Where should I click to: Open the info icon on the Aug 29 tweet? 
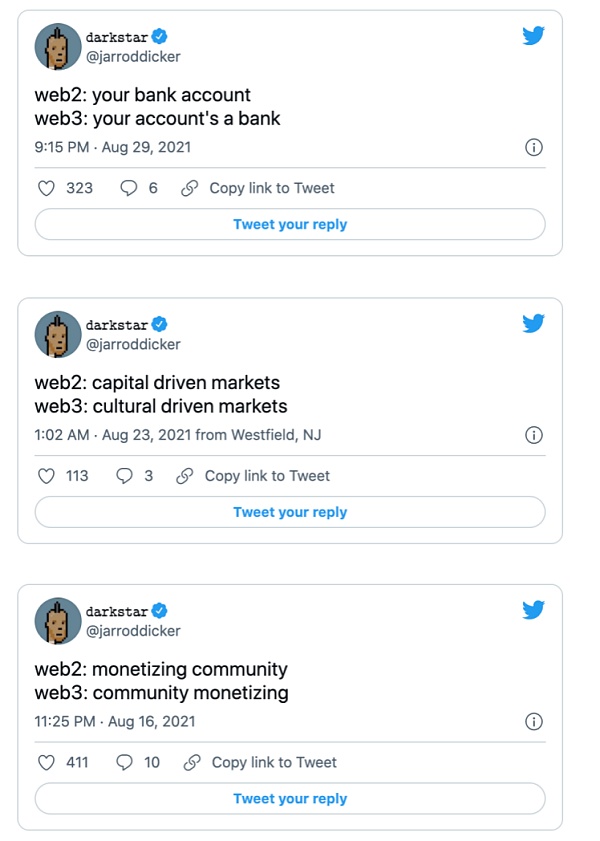click(x=534, y=148)
